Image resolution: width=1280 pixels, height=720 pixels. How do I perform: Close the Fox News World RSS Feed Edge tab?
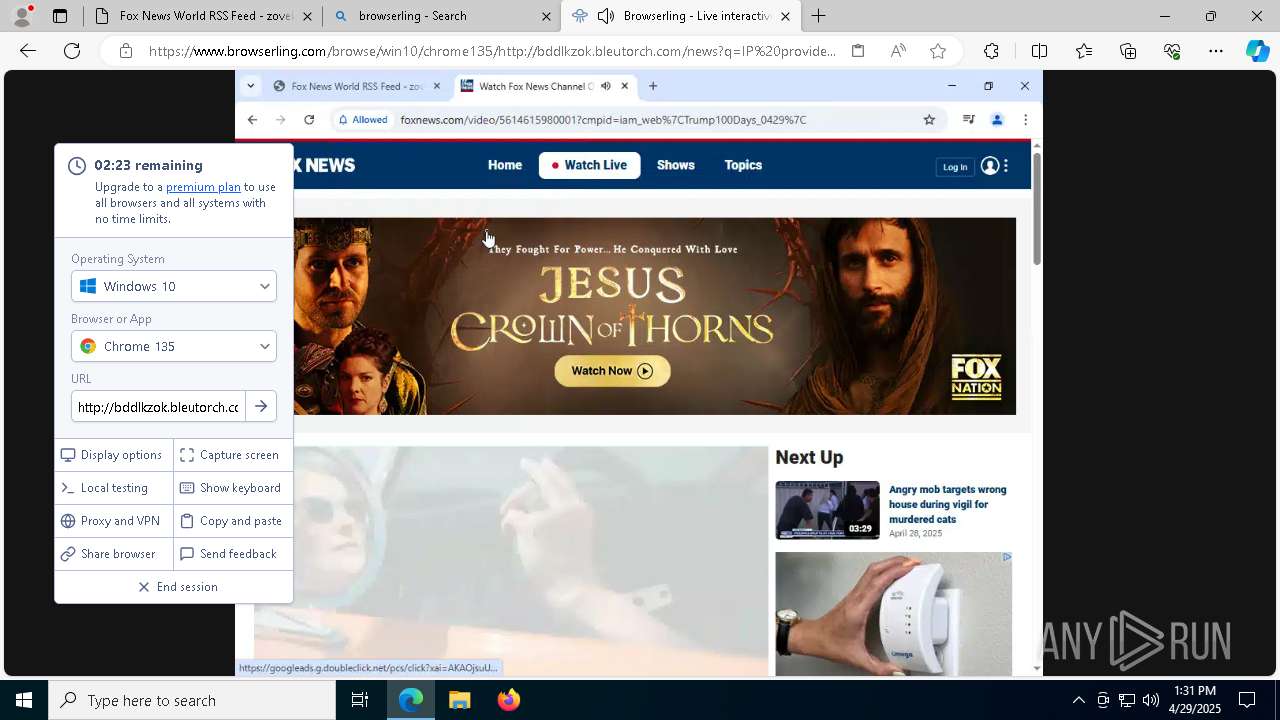click(x=308, y=16)
